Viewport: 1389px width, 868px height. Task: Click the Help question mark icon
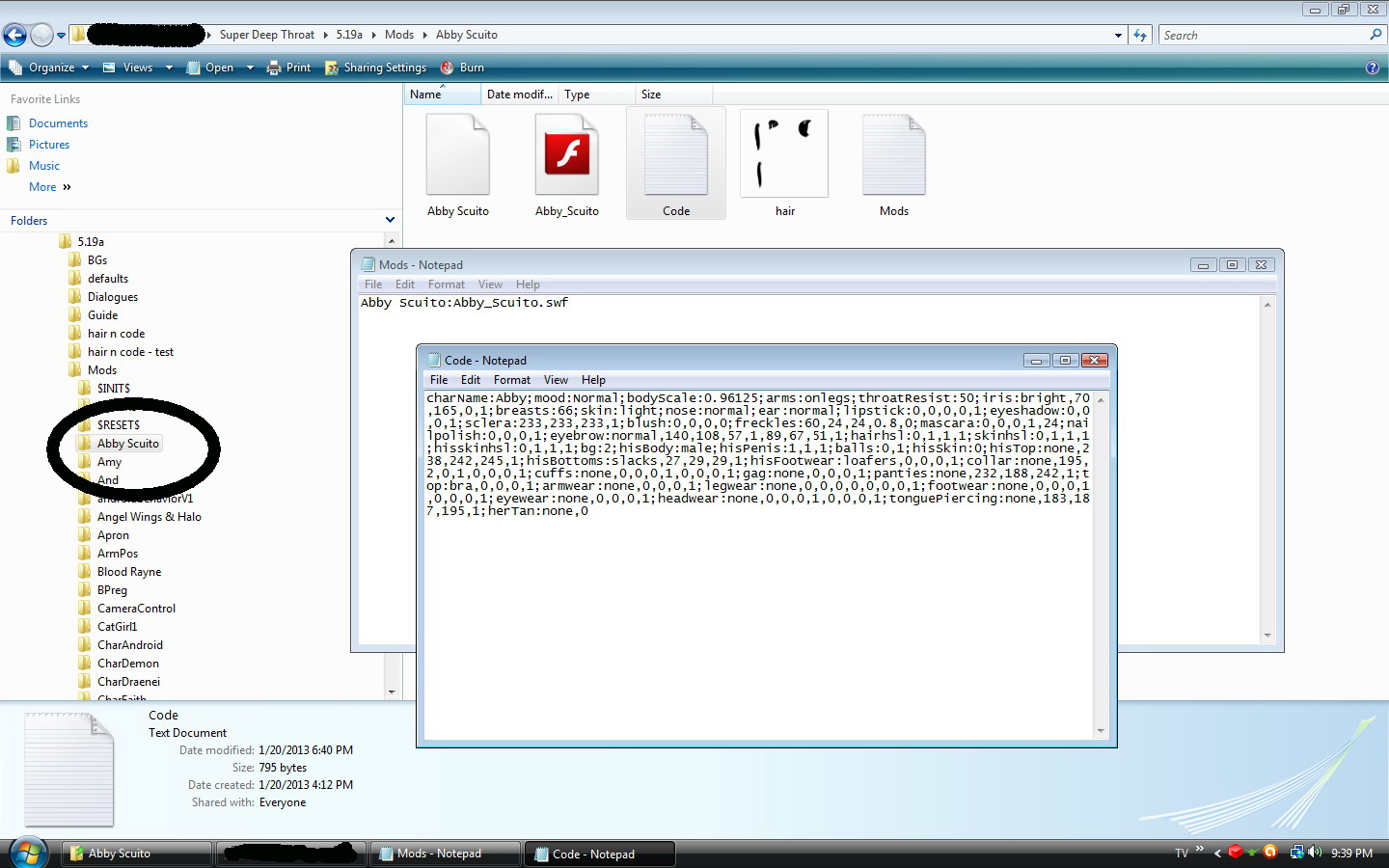(1372, 68)
